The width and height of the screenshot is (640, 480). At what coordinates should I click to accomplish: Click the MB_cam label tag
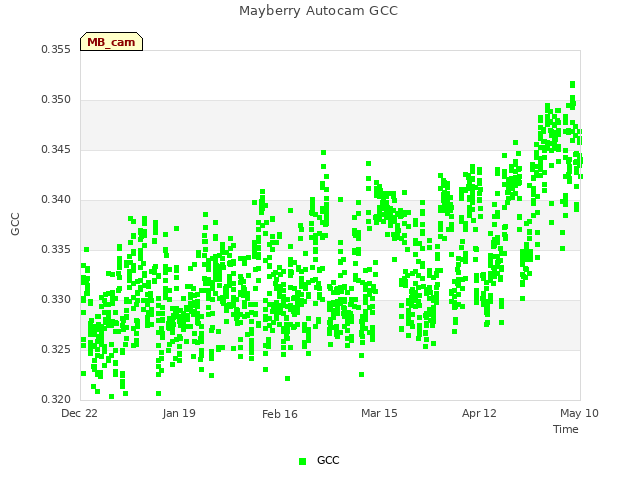(x=111, y=42)
